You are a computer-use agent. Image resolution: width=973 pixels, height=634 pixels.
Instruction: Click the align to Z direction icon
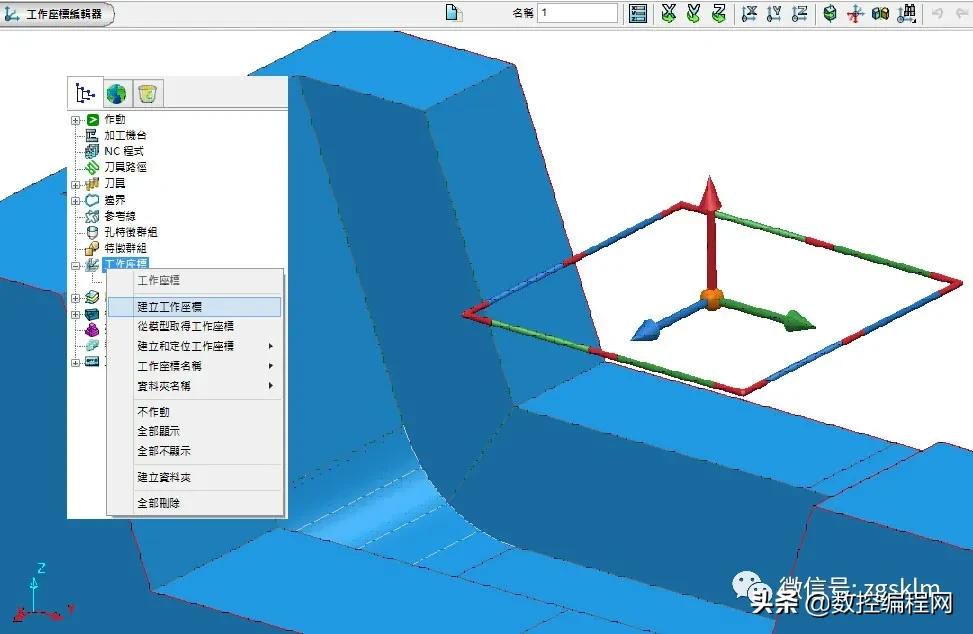click(x=800, y=13)
